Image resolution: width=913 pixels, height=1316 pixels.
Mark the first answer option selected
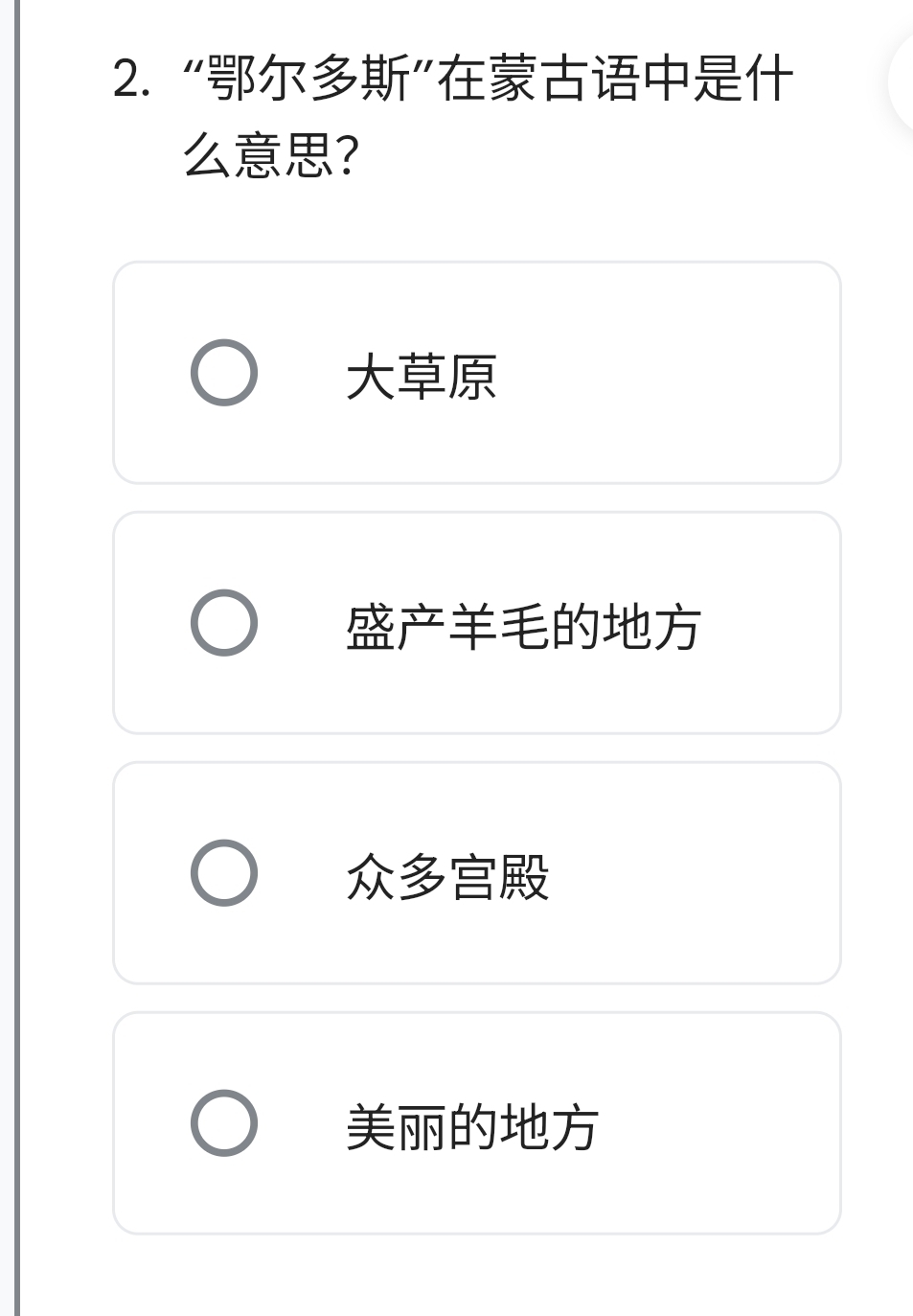point(224,374)
